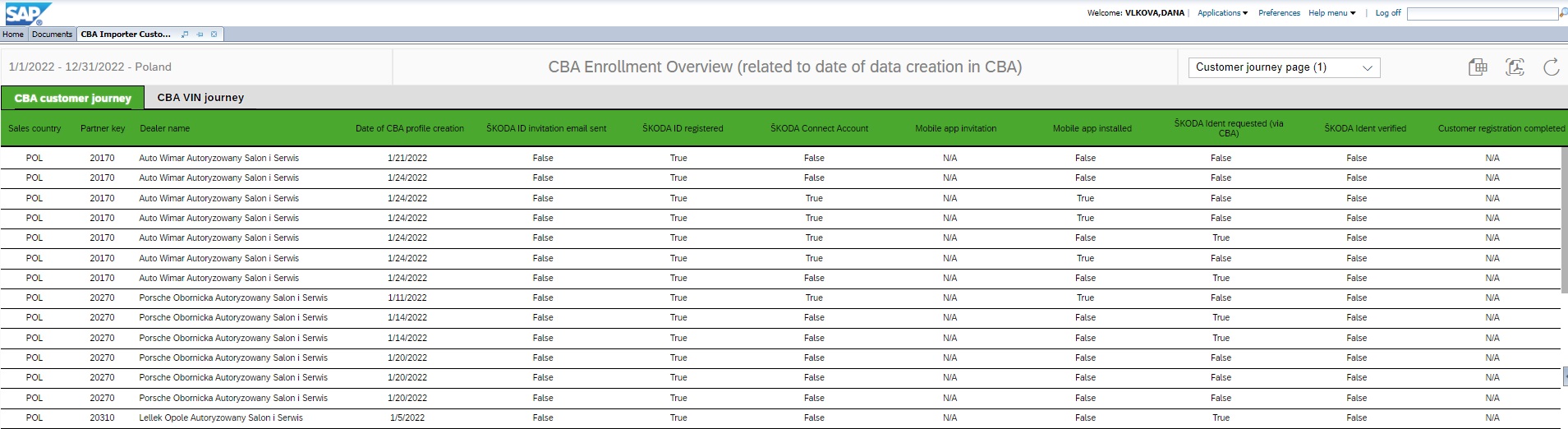1568x429 pixels.
Task: Open the Help menu dropdown
Action: (1331, 13)
